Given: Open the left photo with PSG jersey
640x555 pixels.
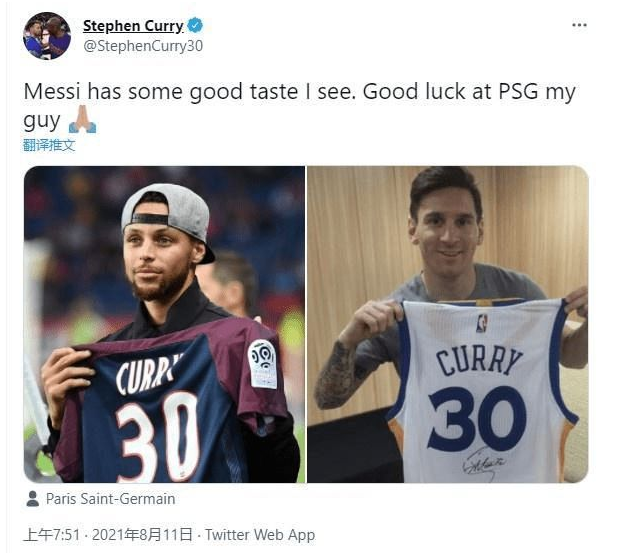Looking at the screenshot, I should click(x=164, y=324).
